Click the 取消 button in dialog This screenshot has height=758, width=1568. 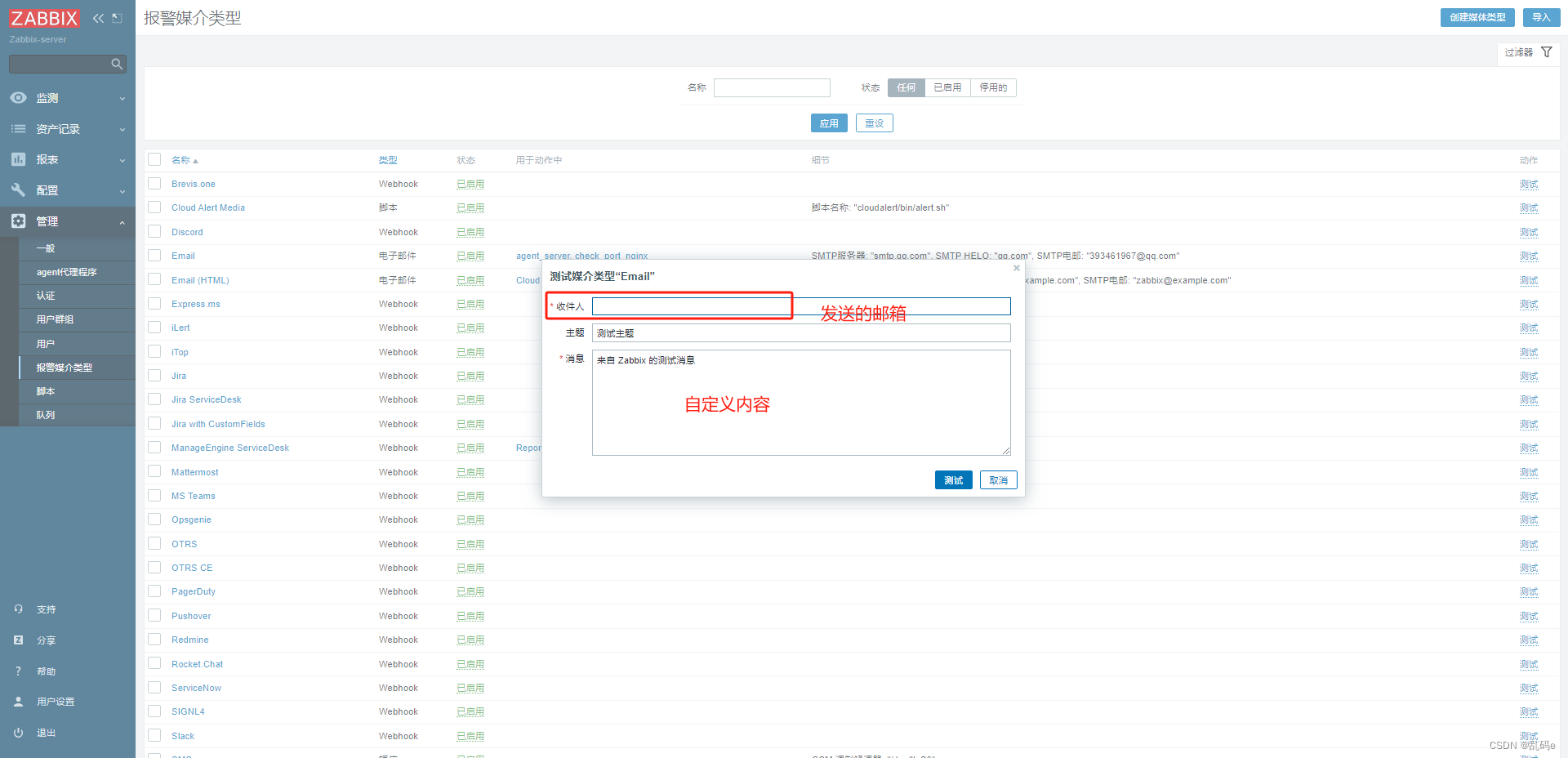(998, 480)
